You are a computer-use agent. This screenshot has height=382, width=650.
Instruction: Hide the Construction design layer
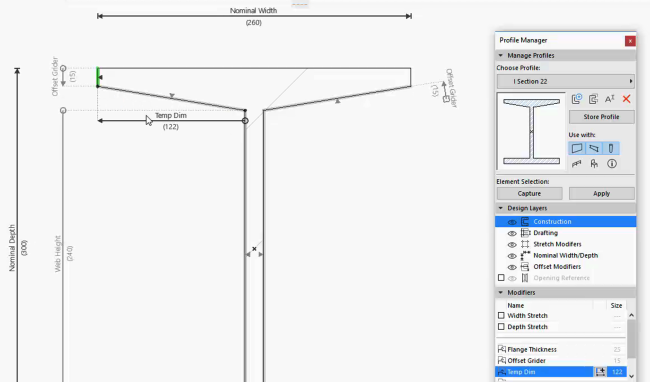pyautogui.click(x=512, y=222)
